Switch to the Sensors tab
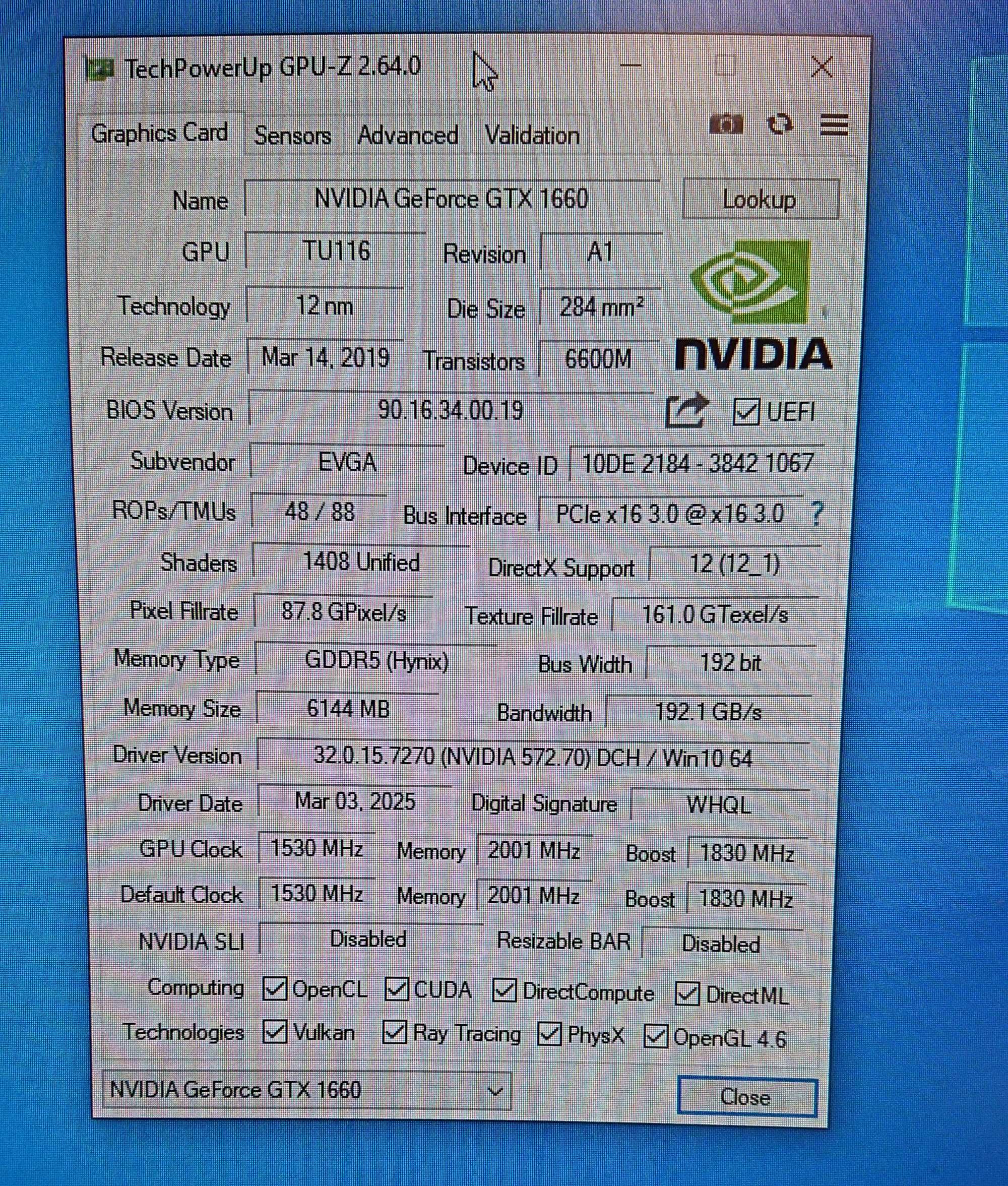Viewport: 1008px width, 1186px height. tap(292, 136)
